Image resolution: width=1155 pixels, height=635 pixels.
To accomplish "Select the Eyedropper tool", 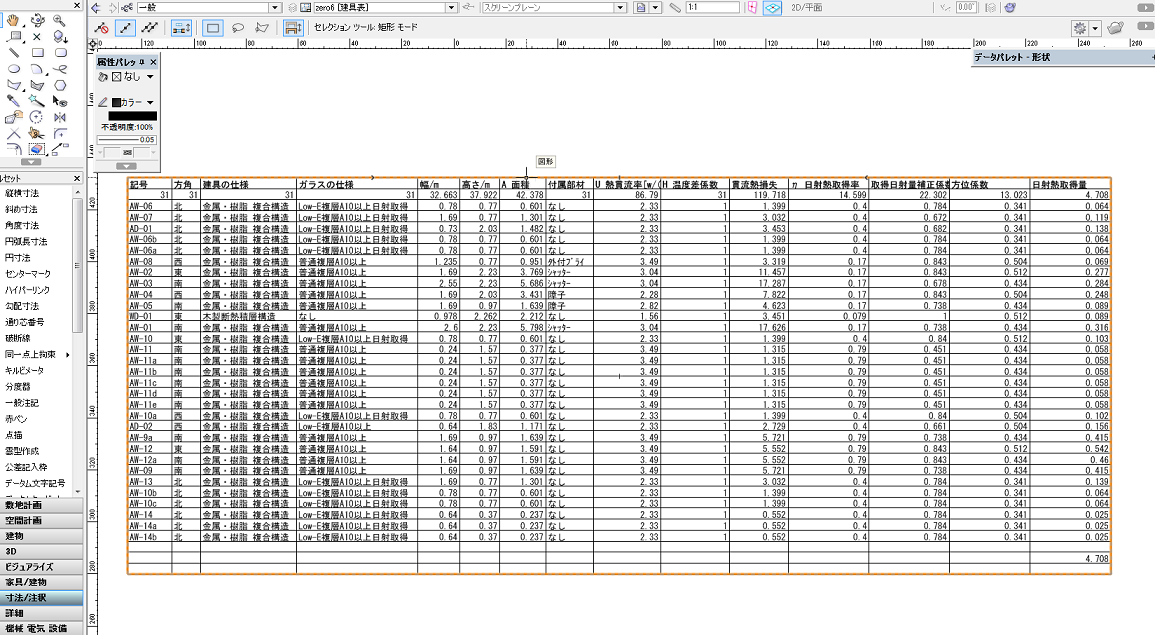I will [15, 101].
